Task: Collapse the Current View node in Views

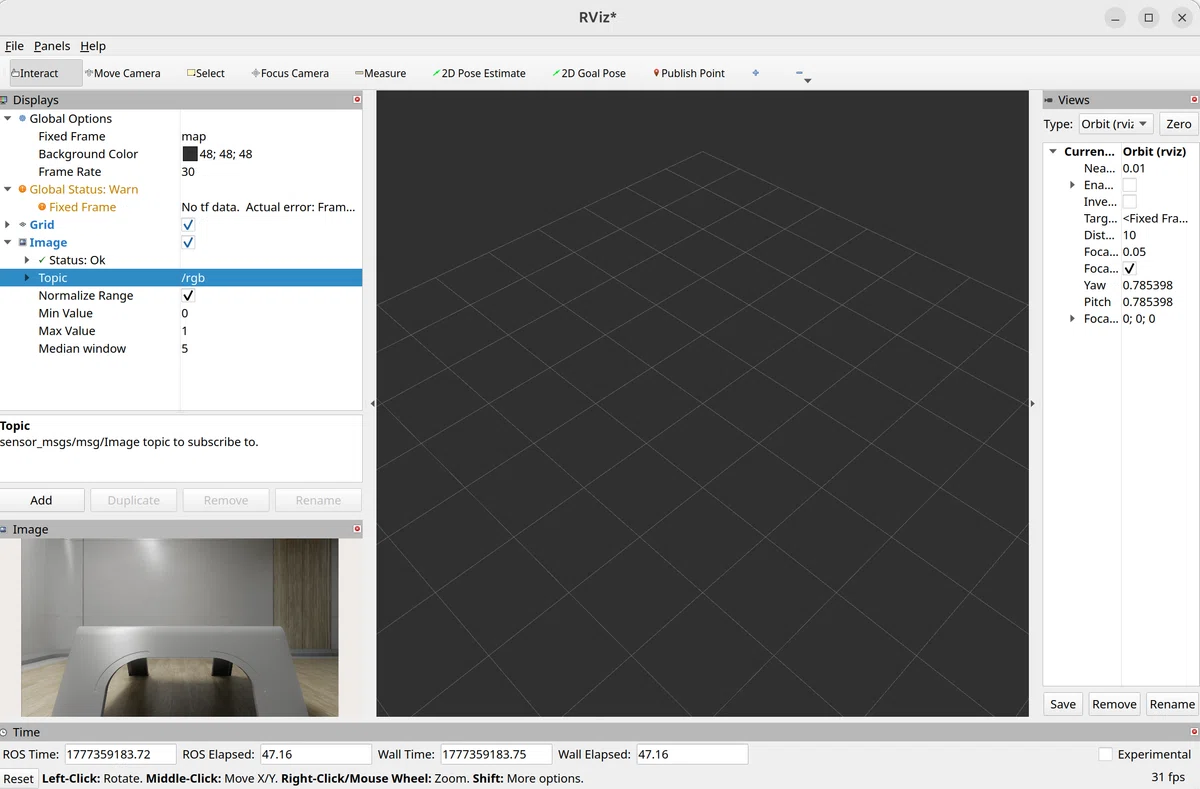Action: [1053, 152]
